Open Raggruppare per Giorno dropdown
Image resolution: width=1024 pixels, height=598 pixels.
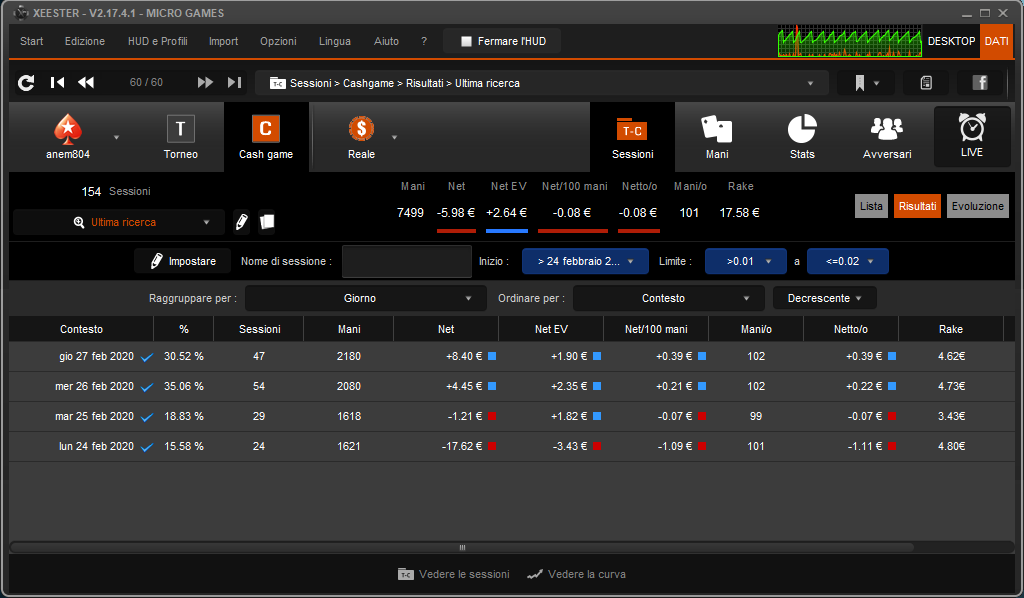(366, 298)
